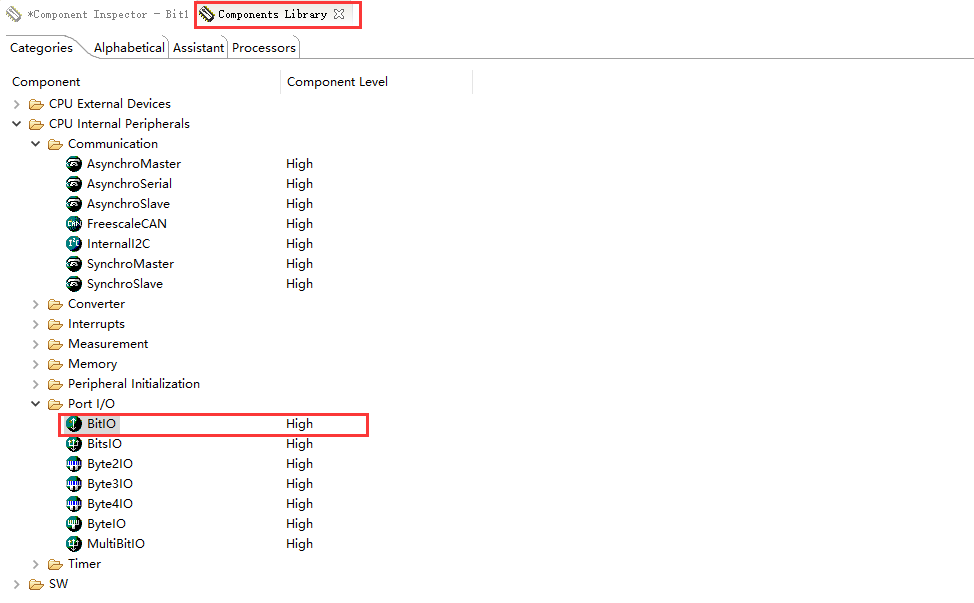Click the Peripheral Initialization folder icon
This screenshot has width=974, height=603.
pyautogui.click(x=55, y=384)
